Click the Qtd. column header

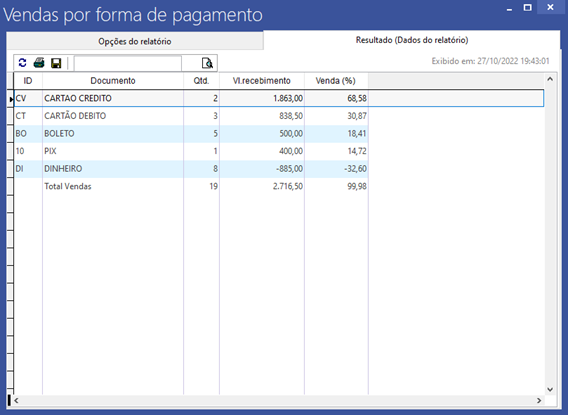201,81
